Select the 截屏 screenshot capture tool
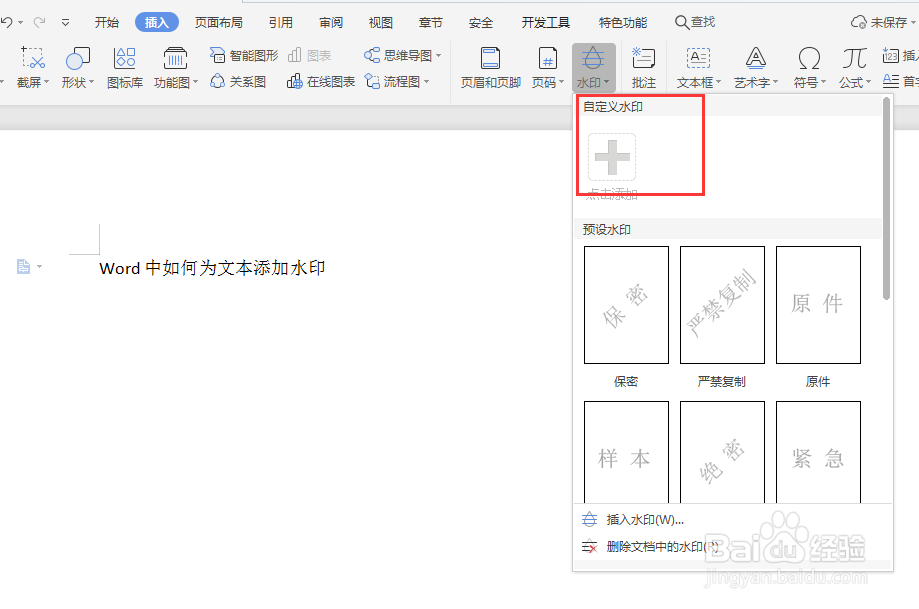The height and width of the screenshot is (609, 919). 32,65
